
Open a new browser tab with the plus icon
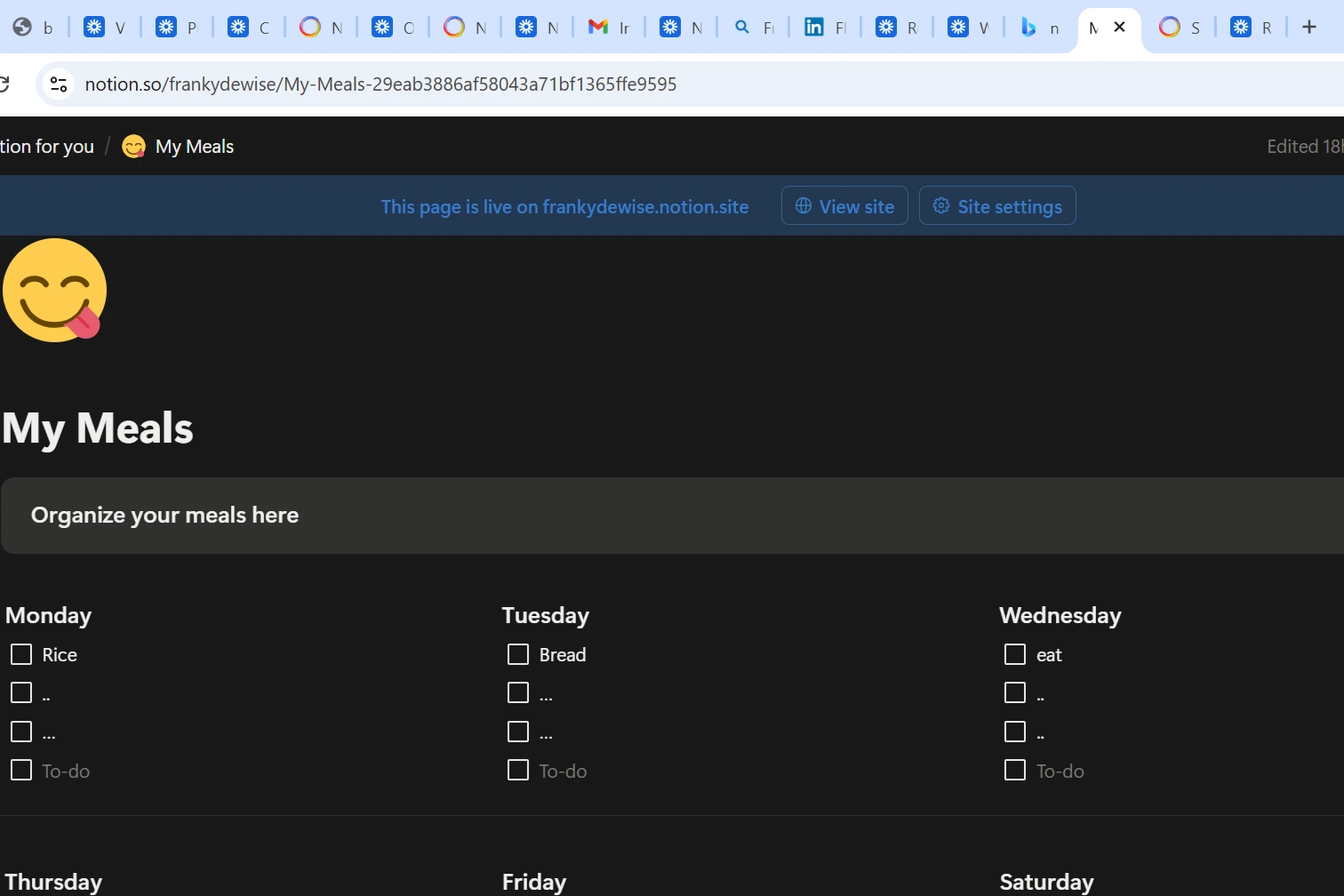1308,27
